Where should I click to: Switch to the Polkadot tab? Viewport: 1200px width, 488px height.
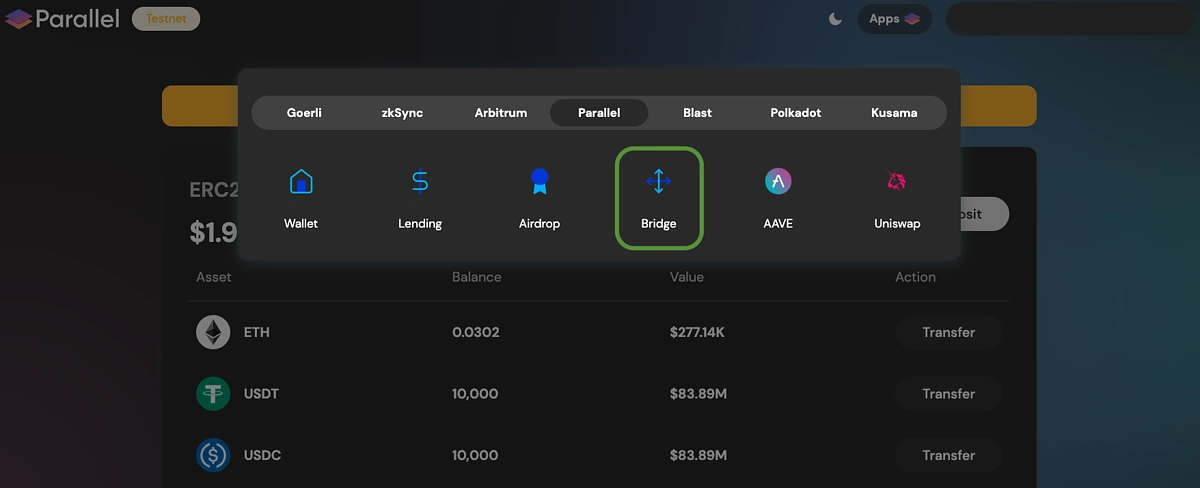pos(796,113)
